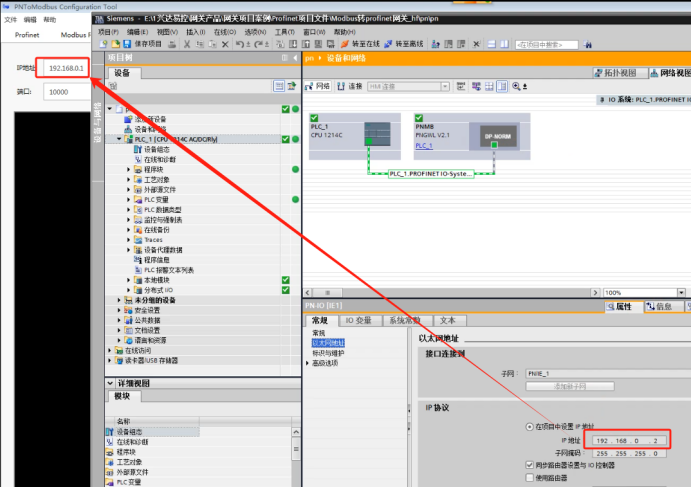Click the project tree list view icon
Image resolution: width=692 pixels, height=488 pixels.
(279, 86)
